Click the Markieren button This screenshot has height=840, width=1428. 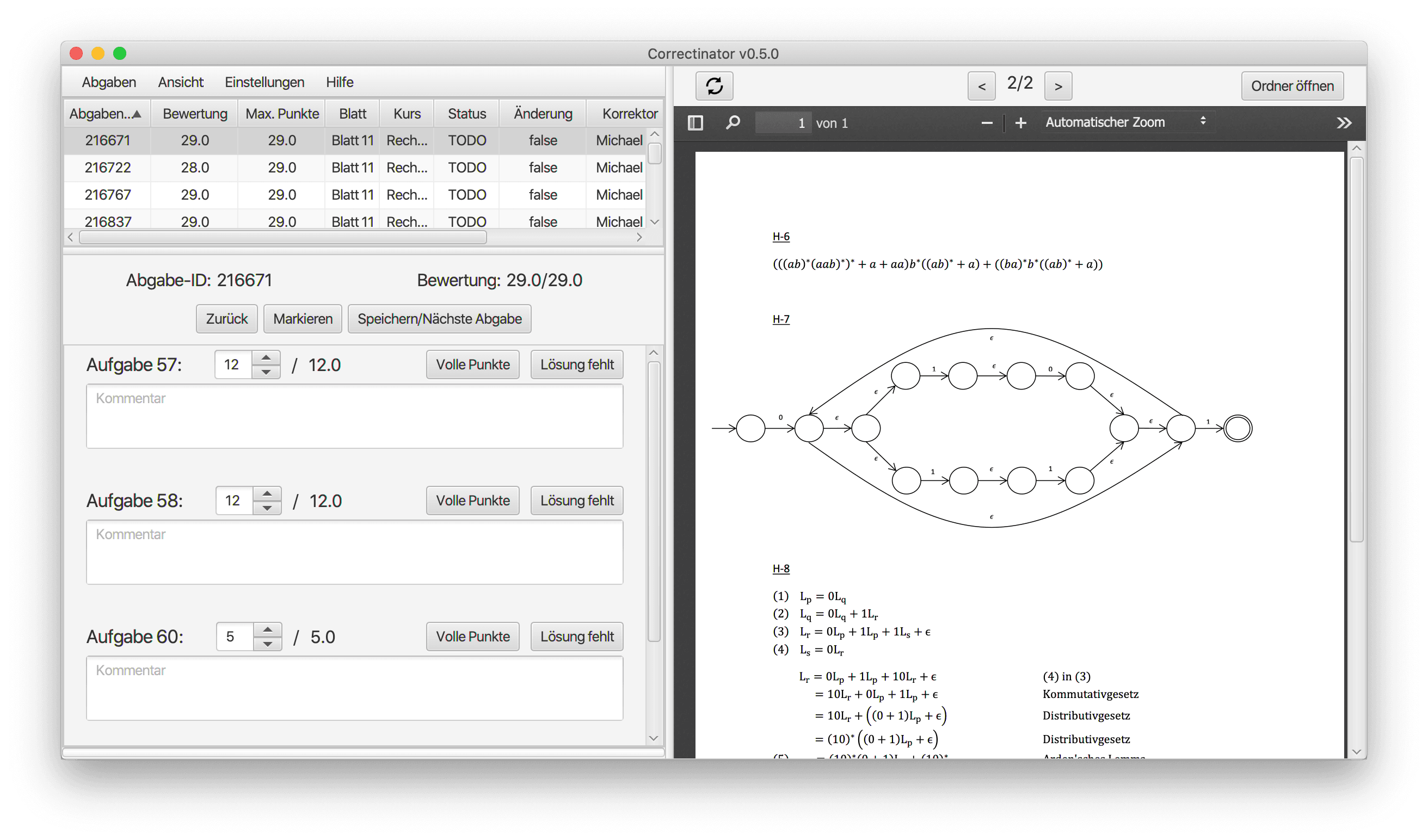(303, 319)
